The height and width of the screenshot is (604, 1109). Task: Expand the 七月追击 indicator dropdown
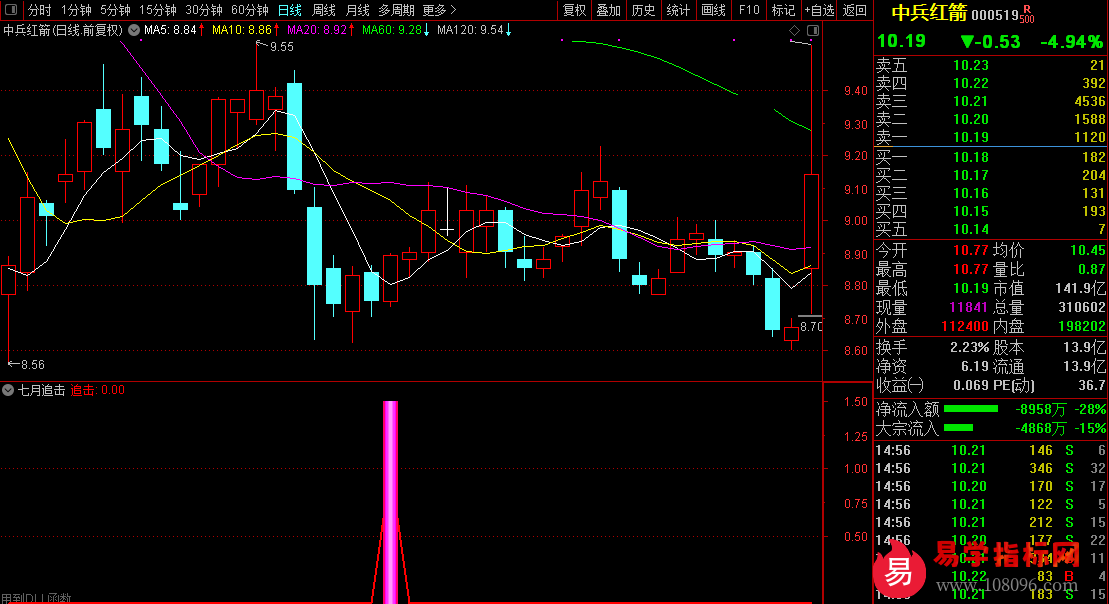point(8,390)
